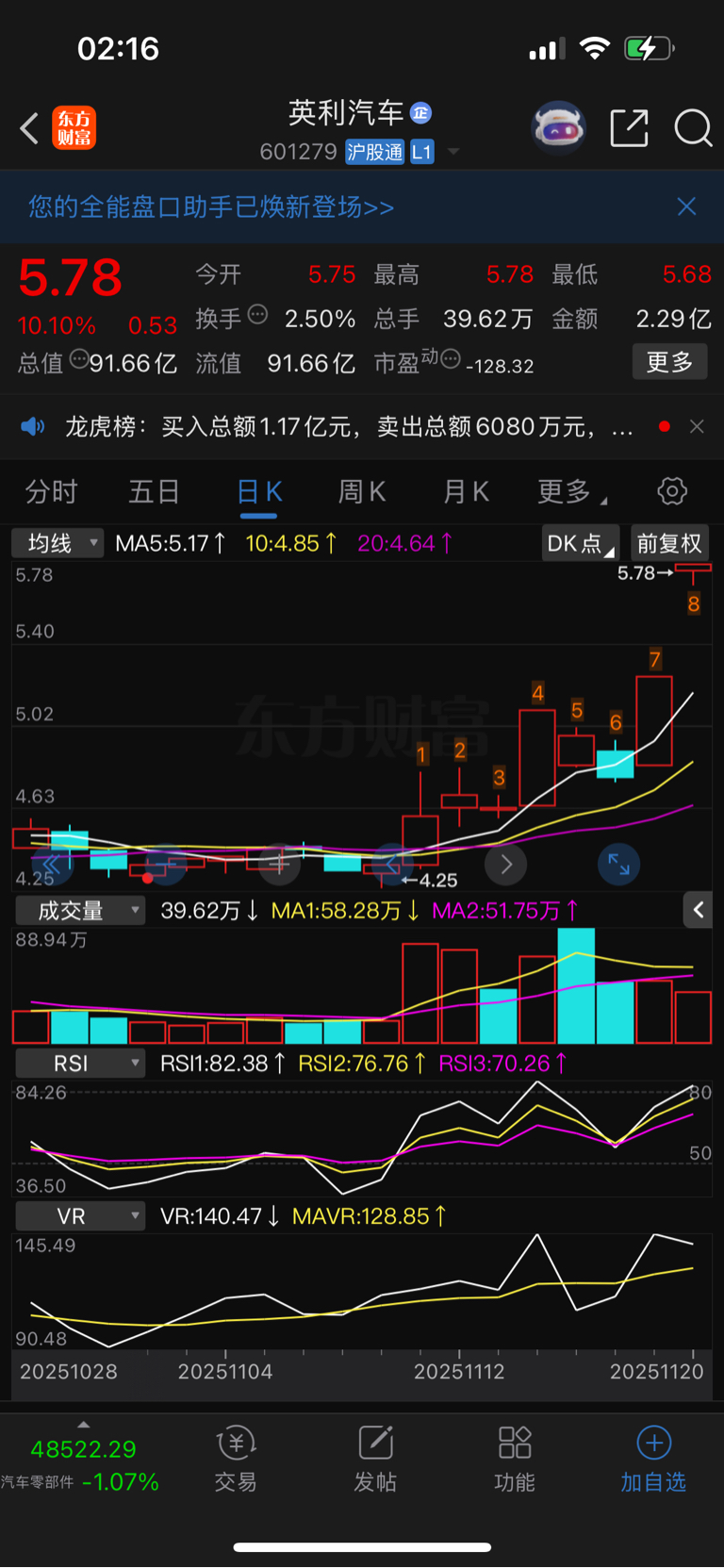Tap the back arrow icon
Image resolution: width=724 pixels, height=1568 pixels.
(29, 128)
